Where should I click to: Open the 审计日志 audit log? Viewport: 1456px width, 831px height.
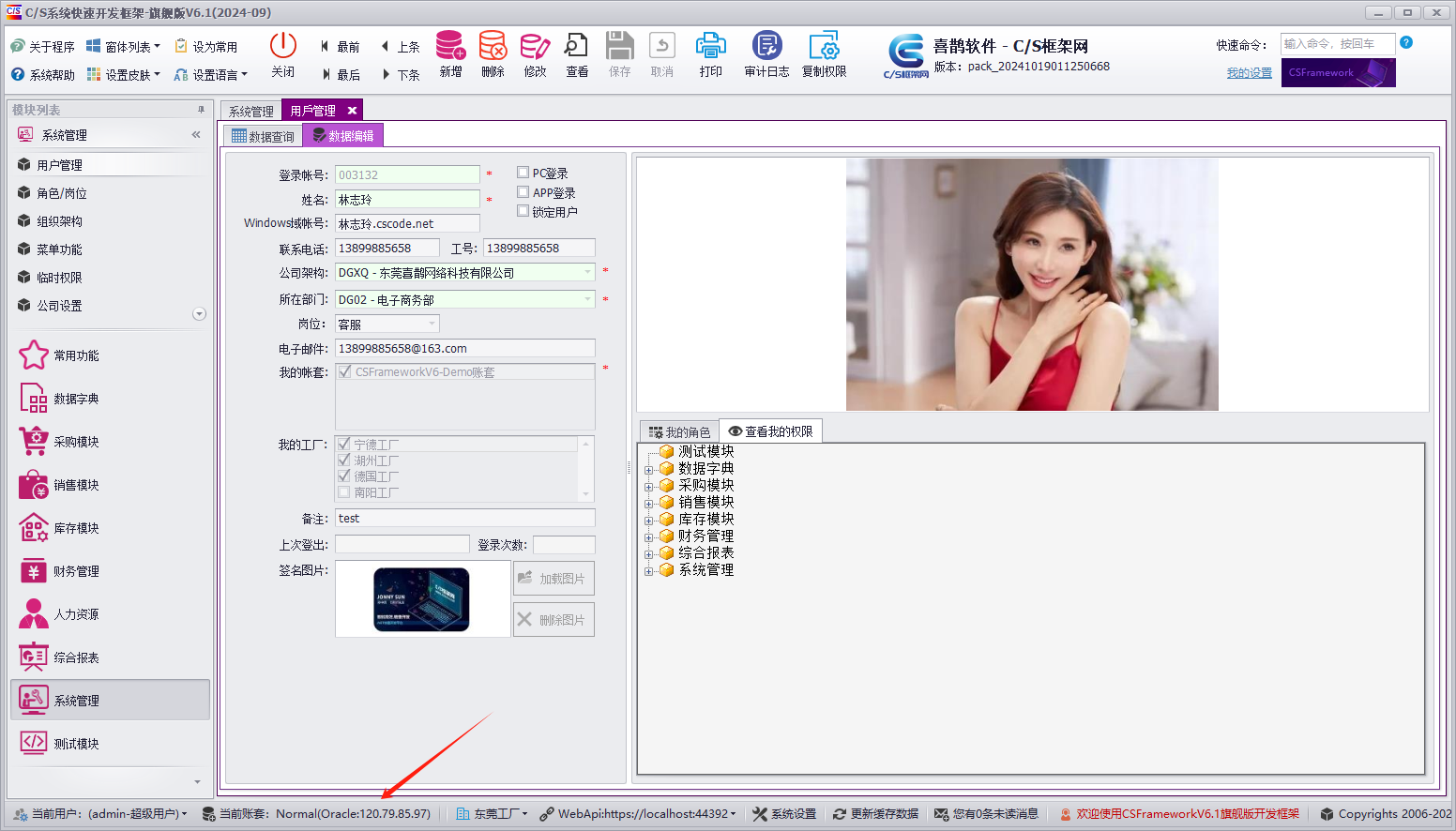pyautogui.click(x=766, y=54)
